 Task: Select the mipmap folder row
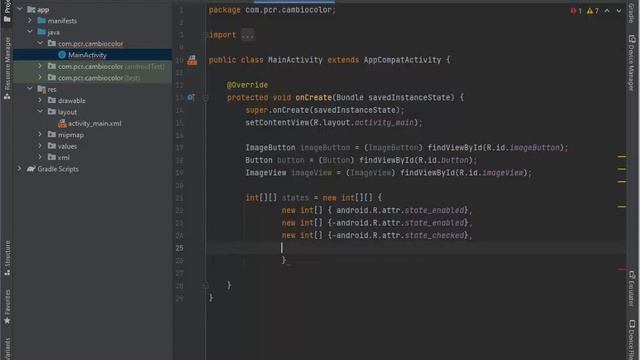(x=93, y=135)
